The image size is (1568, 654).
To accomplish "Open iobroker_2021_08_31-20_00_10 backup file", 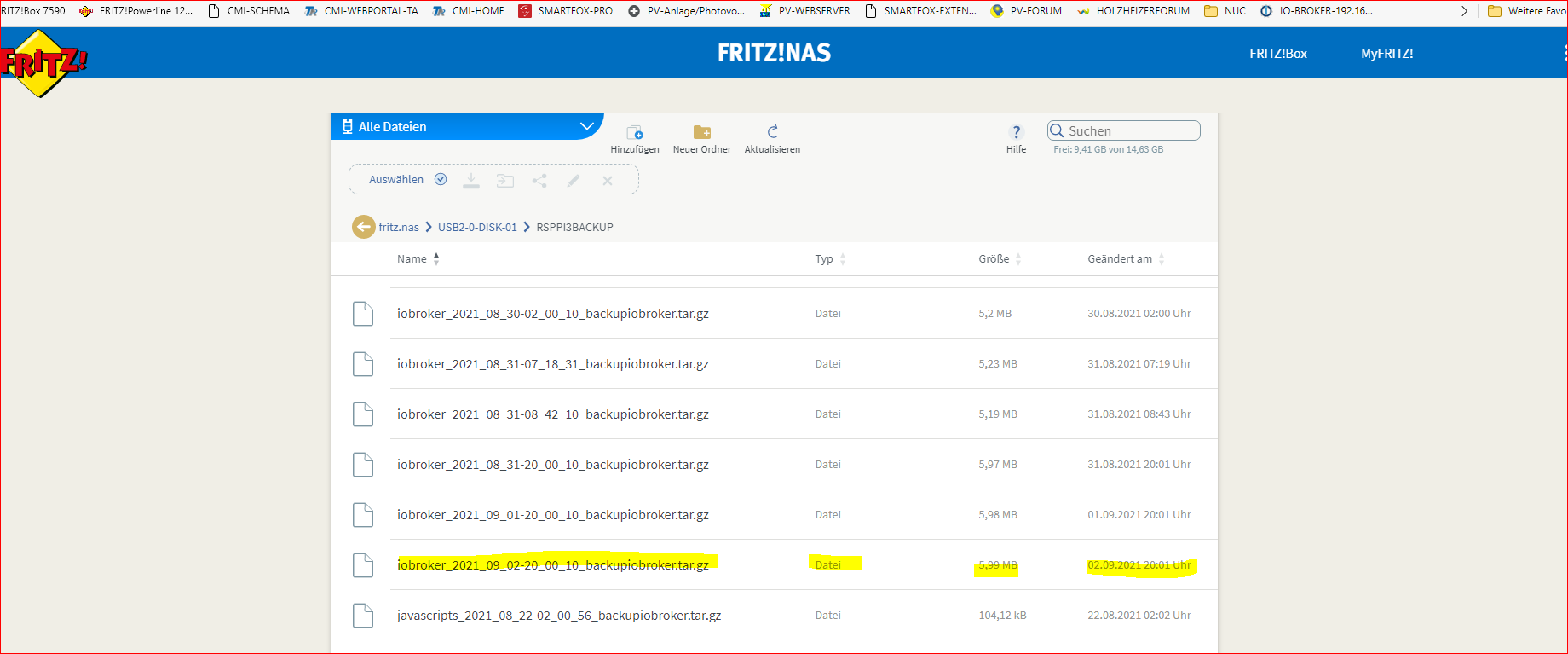I will coord(553,465).
